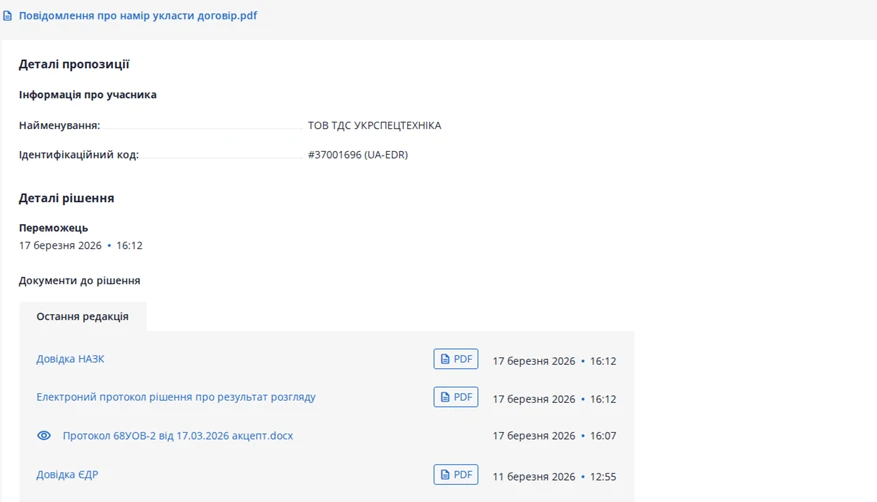Click the PDF button for Довідка ЄДР
This screenshot has height=502, width=877.
[456, 475]
